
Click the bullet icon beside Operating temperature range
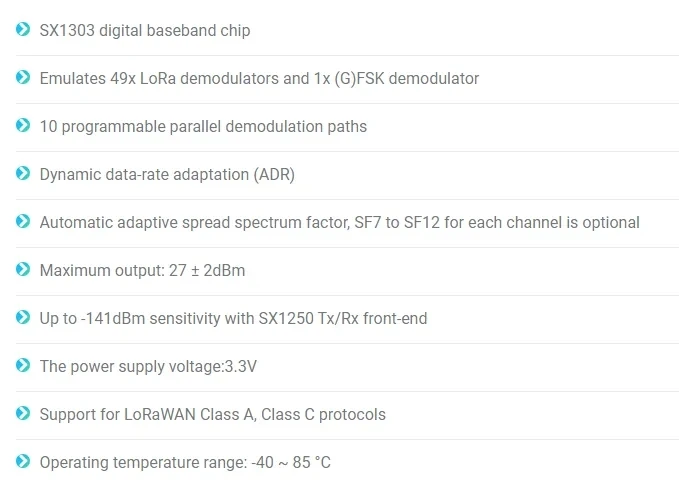(x=23, y=461)
